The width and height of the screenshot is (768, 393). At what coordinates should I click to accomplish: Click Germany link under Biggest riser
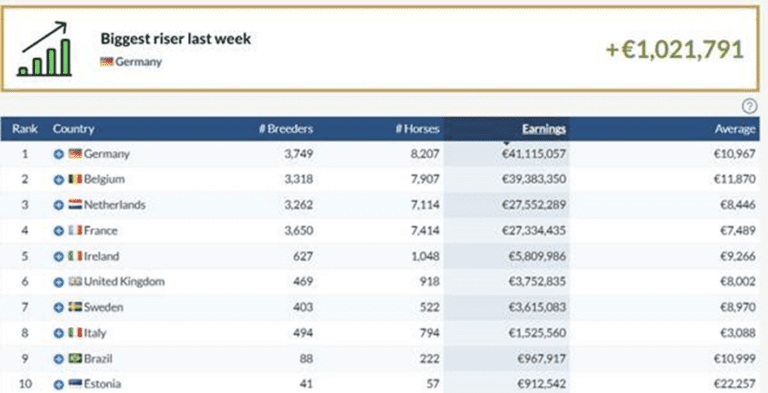[139, 62]
